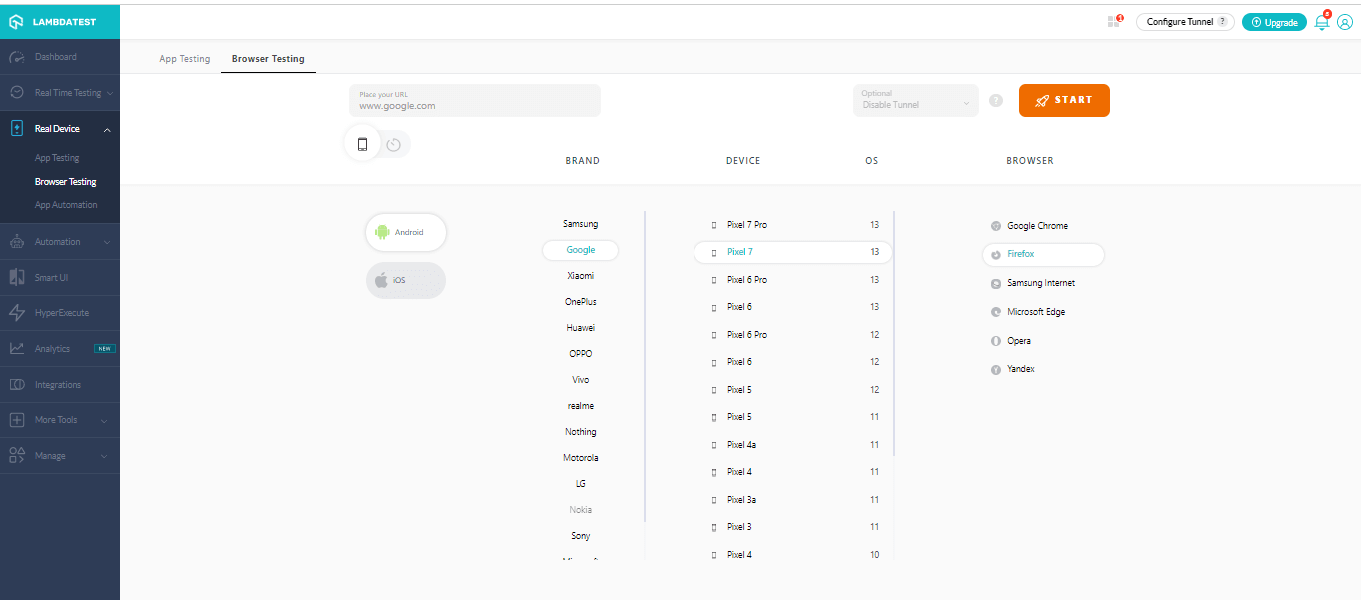The height and width of the screenshot is (600, 1361).
Task: Select the Google brand
Action: point(580,250)
